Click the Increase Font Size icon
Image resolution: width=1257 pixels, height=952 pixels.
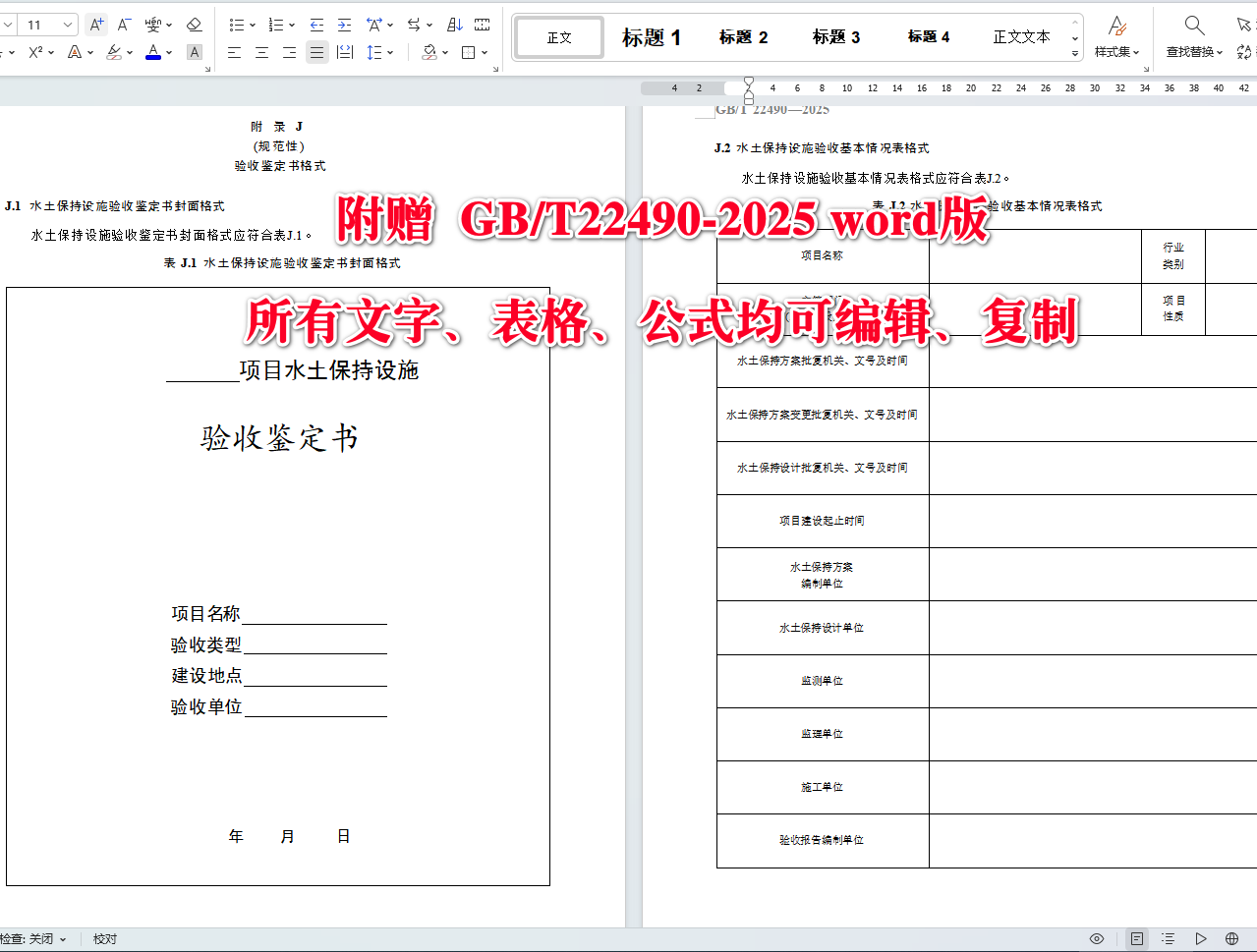96,24
